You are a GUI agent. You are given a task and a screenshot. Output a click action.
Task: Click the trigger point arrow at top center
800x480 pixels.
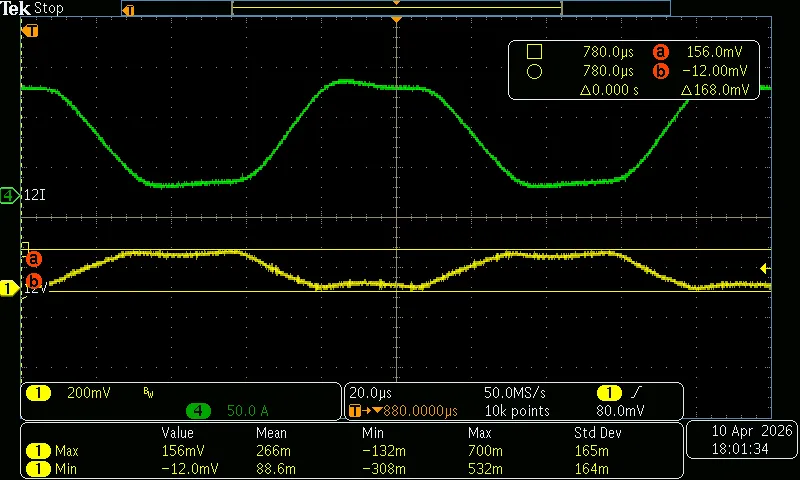[396, 19]
